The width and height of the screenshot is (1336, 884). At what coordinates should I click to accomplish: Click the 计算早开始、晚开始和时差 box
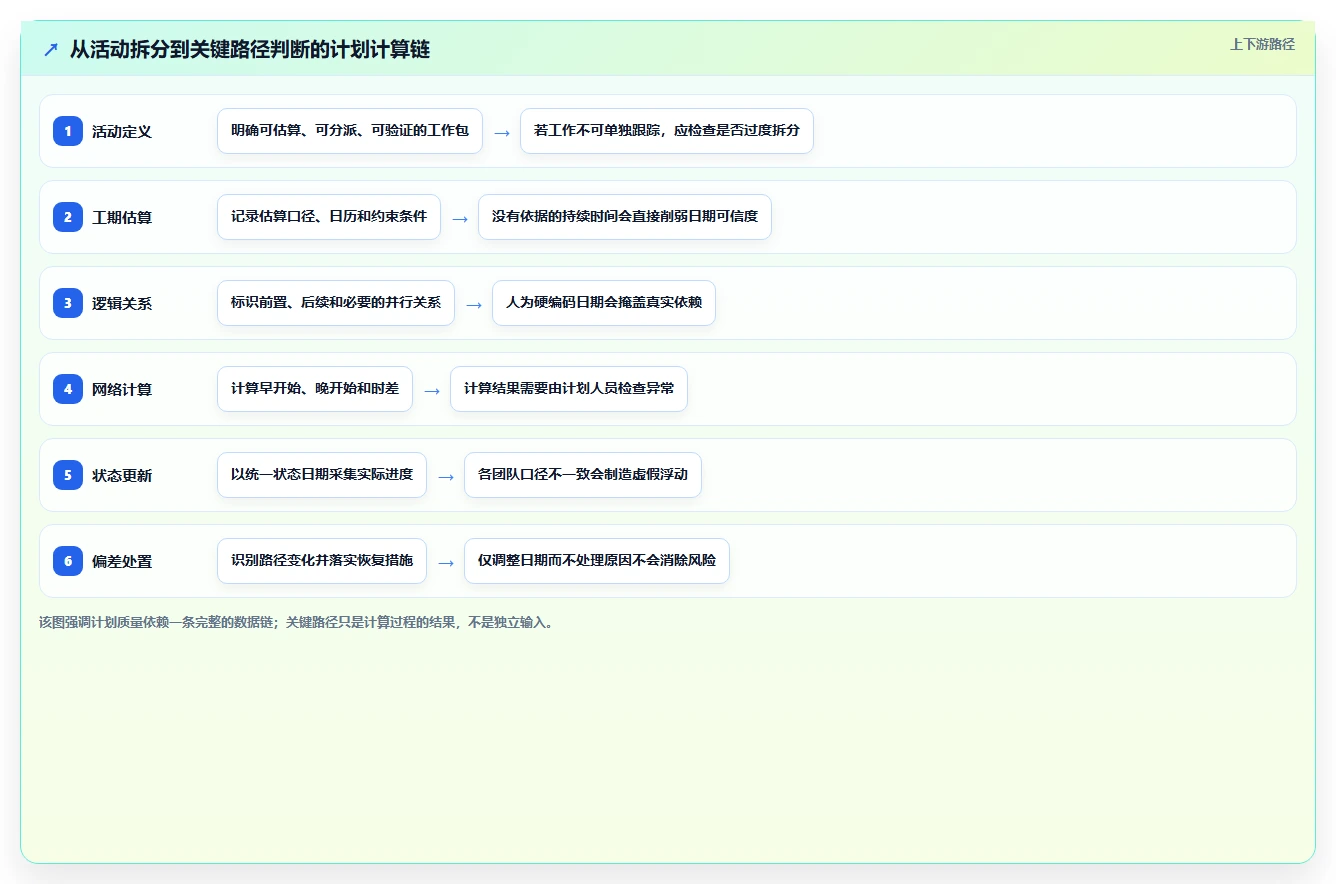pyautogui.click(x=315, y=389)
